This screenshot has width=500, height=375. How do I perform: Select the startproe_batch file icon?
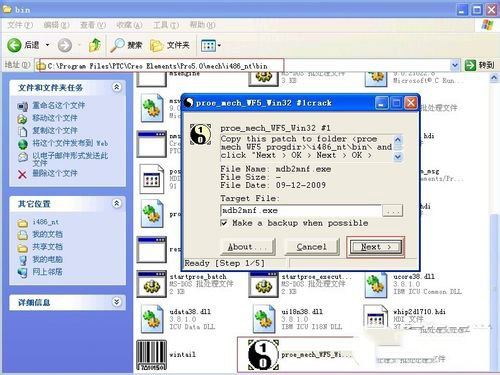[152, 284]
